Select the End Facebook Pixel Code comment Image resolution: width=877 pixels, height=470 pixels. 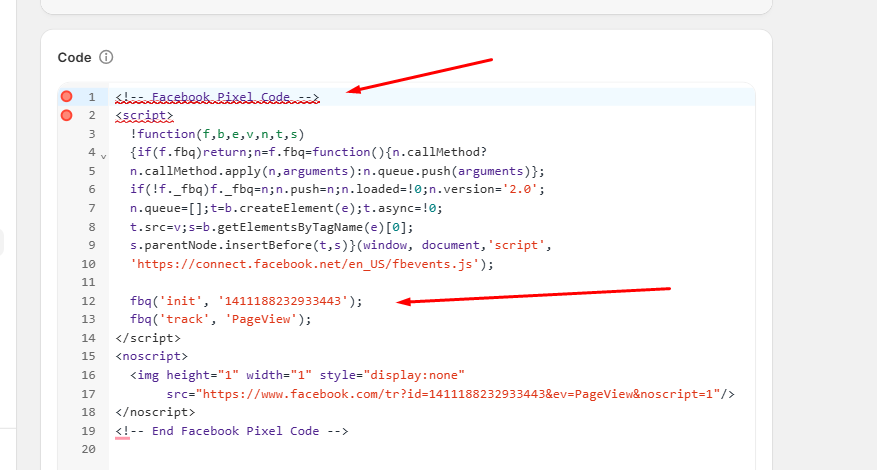click(232, 431)
